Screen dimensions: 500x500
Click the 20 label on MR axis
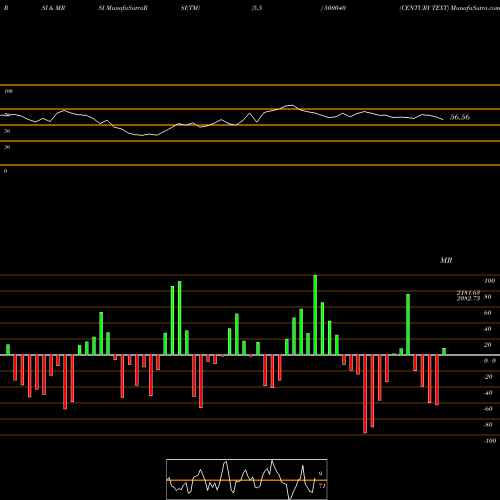point(487,345)
